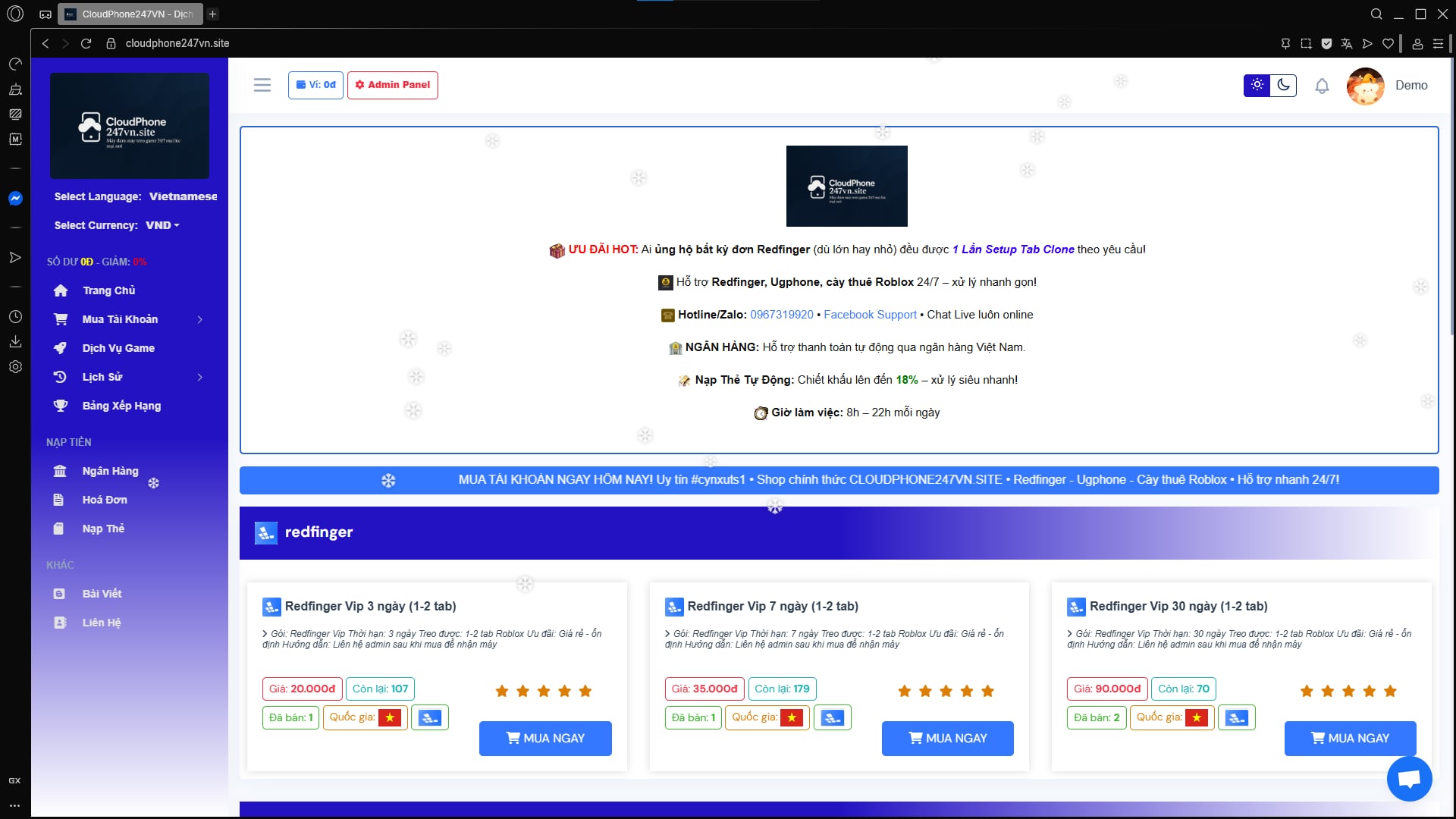Click the document icon for Hoá Đơn
Viewport: 1456px width, 819px height.
[x=58, y=500]
